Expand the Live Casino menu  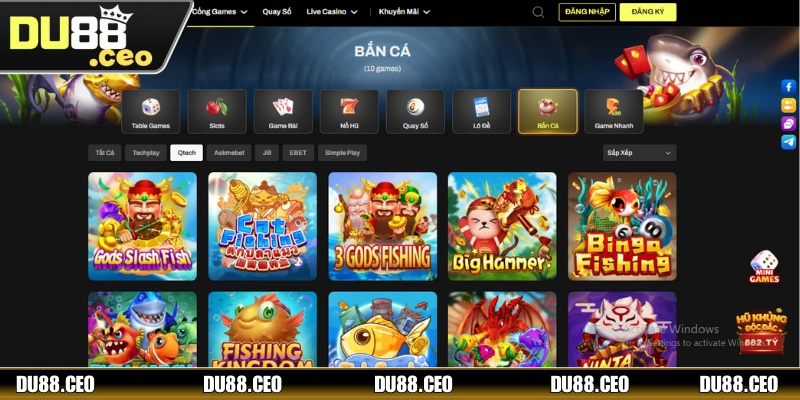click(332, 12)
